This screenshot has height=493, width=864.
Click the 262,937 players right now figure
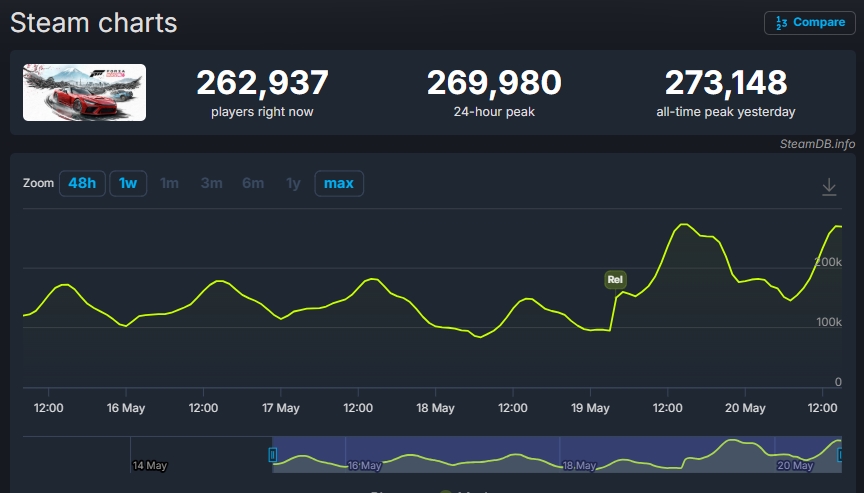pos(262,83)
